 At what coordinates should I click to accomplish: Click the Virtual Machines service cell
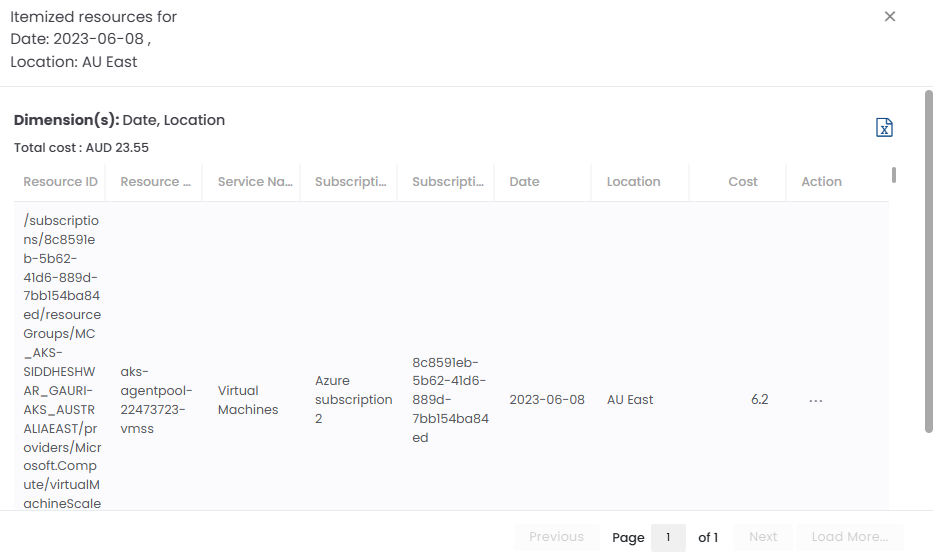point(248,400)
